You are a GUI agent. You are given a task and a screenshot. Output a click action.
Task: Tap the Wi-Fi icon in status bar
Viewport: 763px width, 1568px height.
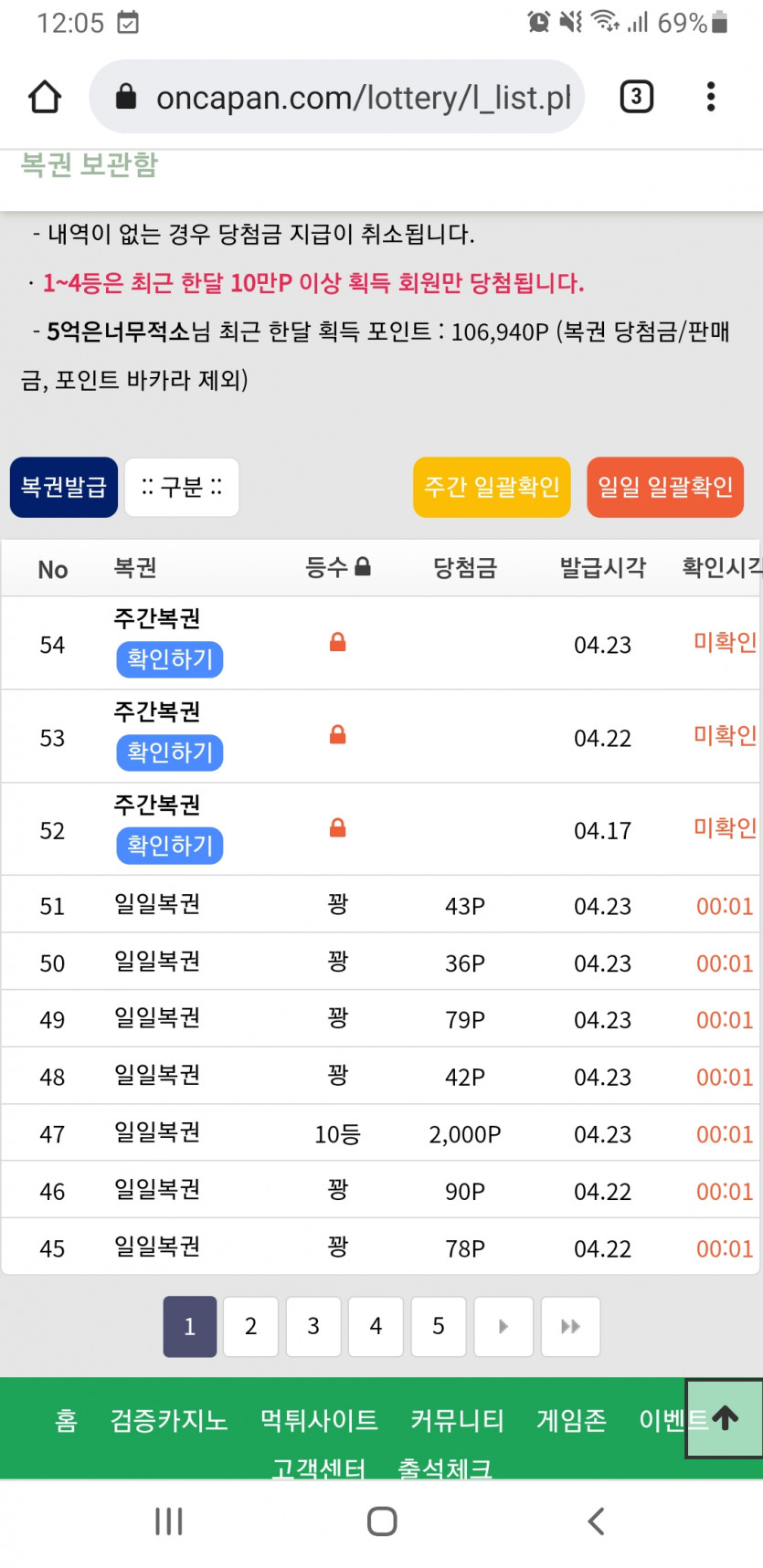605,22
